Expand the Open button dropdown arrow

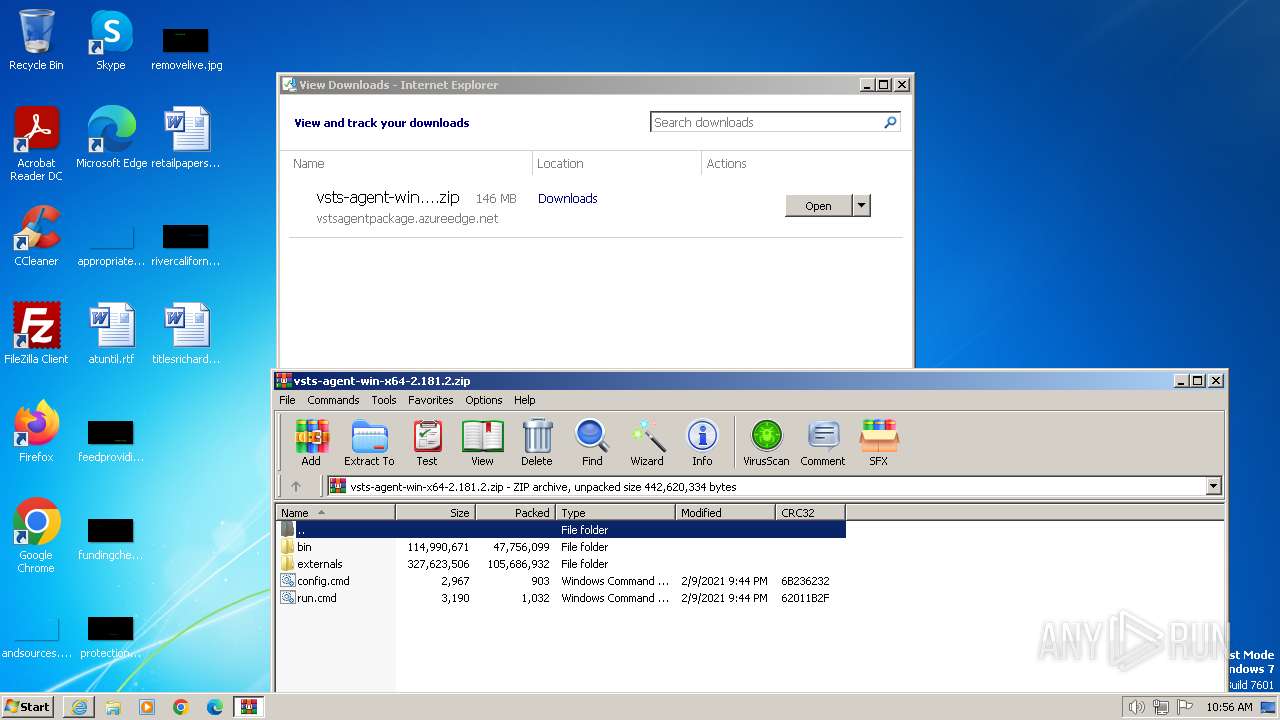pos(861,205)
